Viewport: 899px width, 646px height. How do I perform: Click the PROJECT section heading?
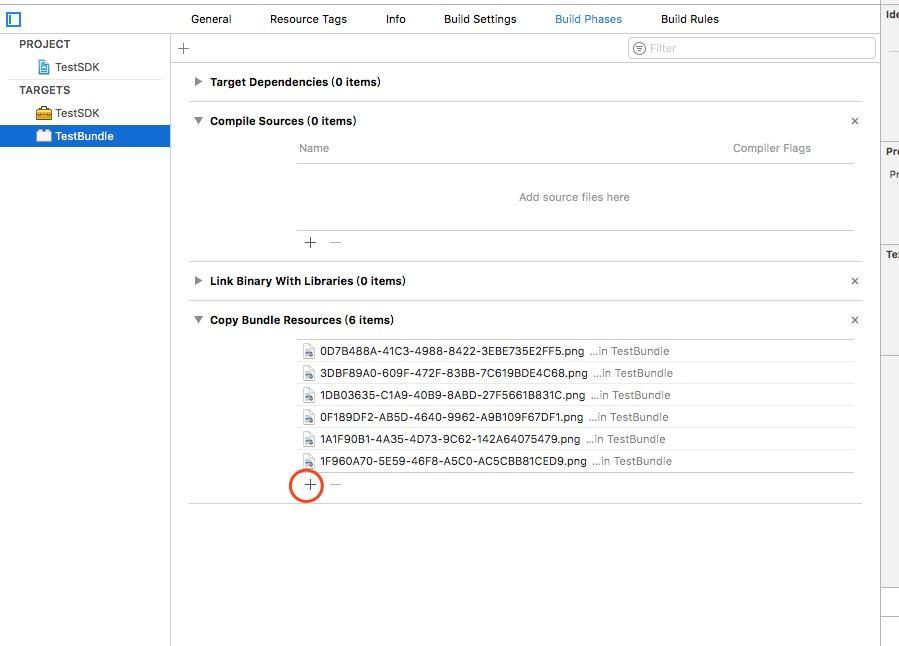tap(45, 44)
